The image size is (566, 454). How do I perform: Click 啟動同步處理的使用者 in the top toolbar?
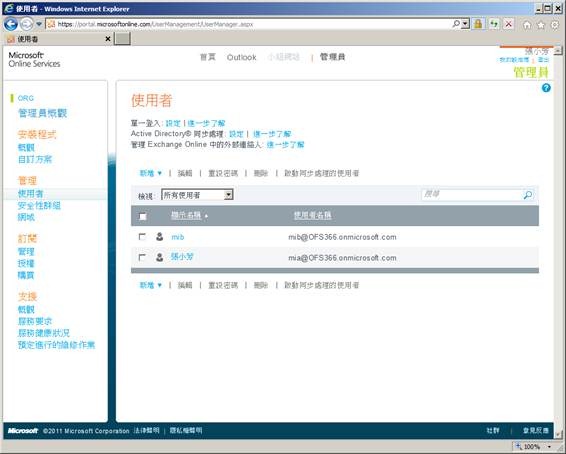322,173
